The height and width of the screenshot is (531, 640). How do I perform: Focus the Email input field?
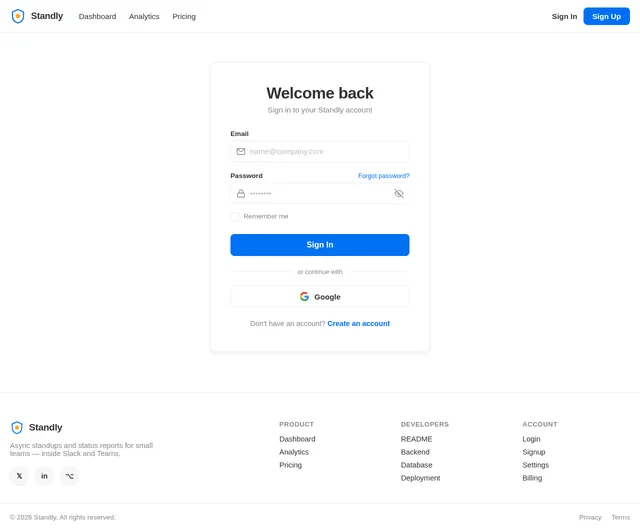point(320,151)
